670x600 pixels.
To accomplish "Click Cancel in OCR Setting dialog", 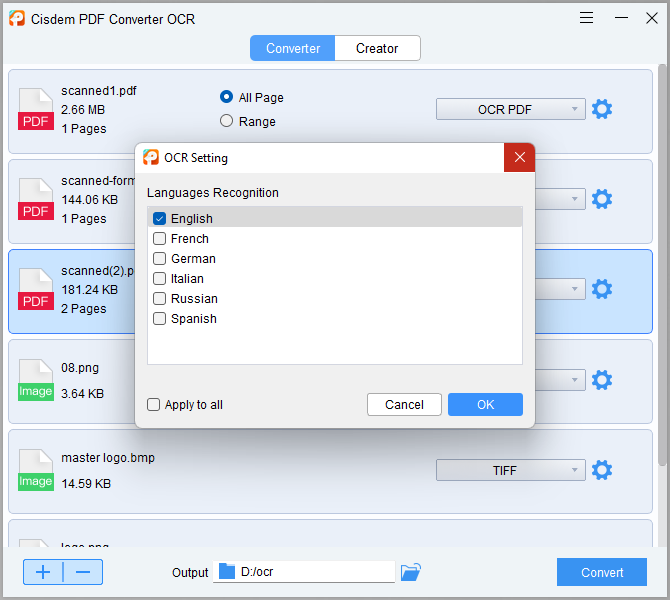I will tap(404, 404).
